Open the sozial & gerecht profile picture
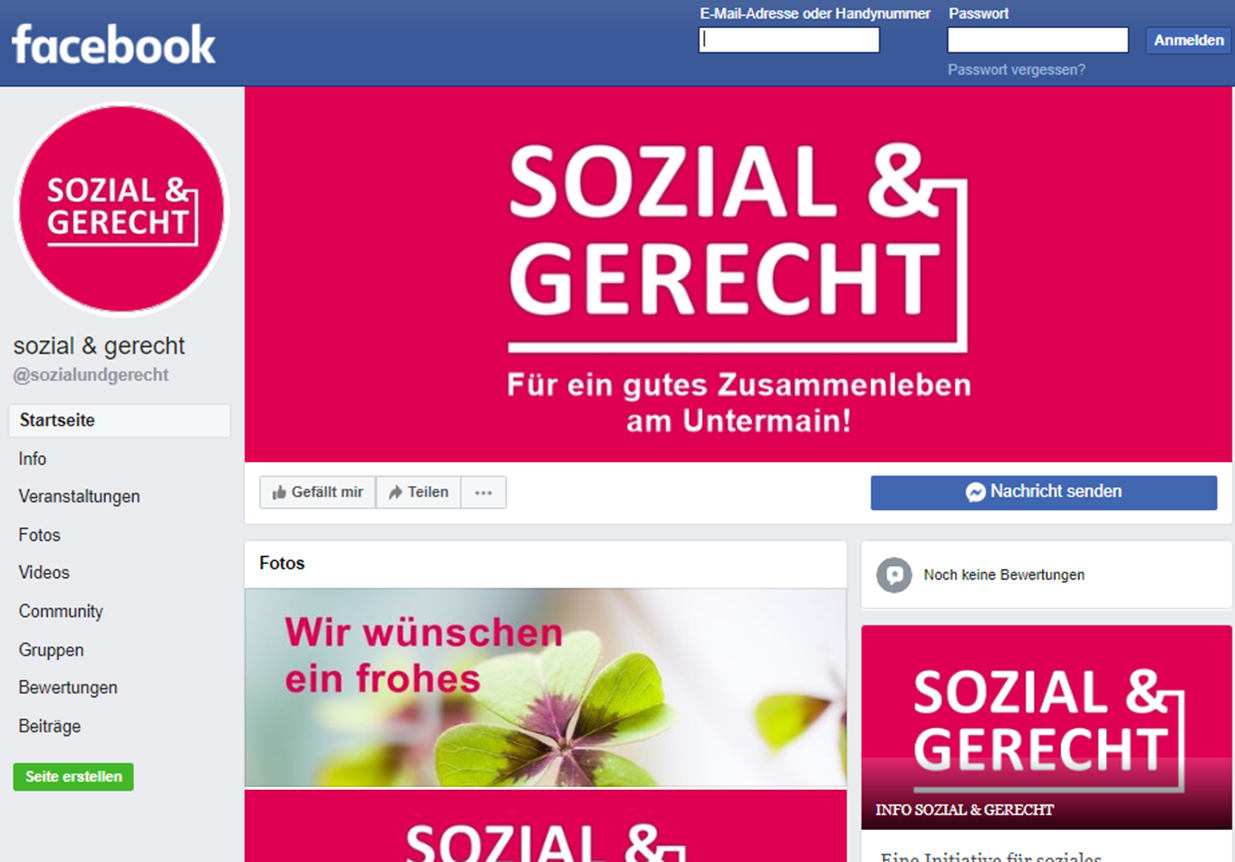Viewport: 1235px width, 862px height. tap(121, 210)
